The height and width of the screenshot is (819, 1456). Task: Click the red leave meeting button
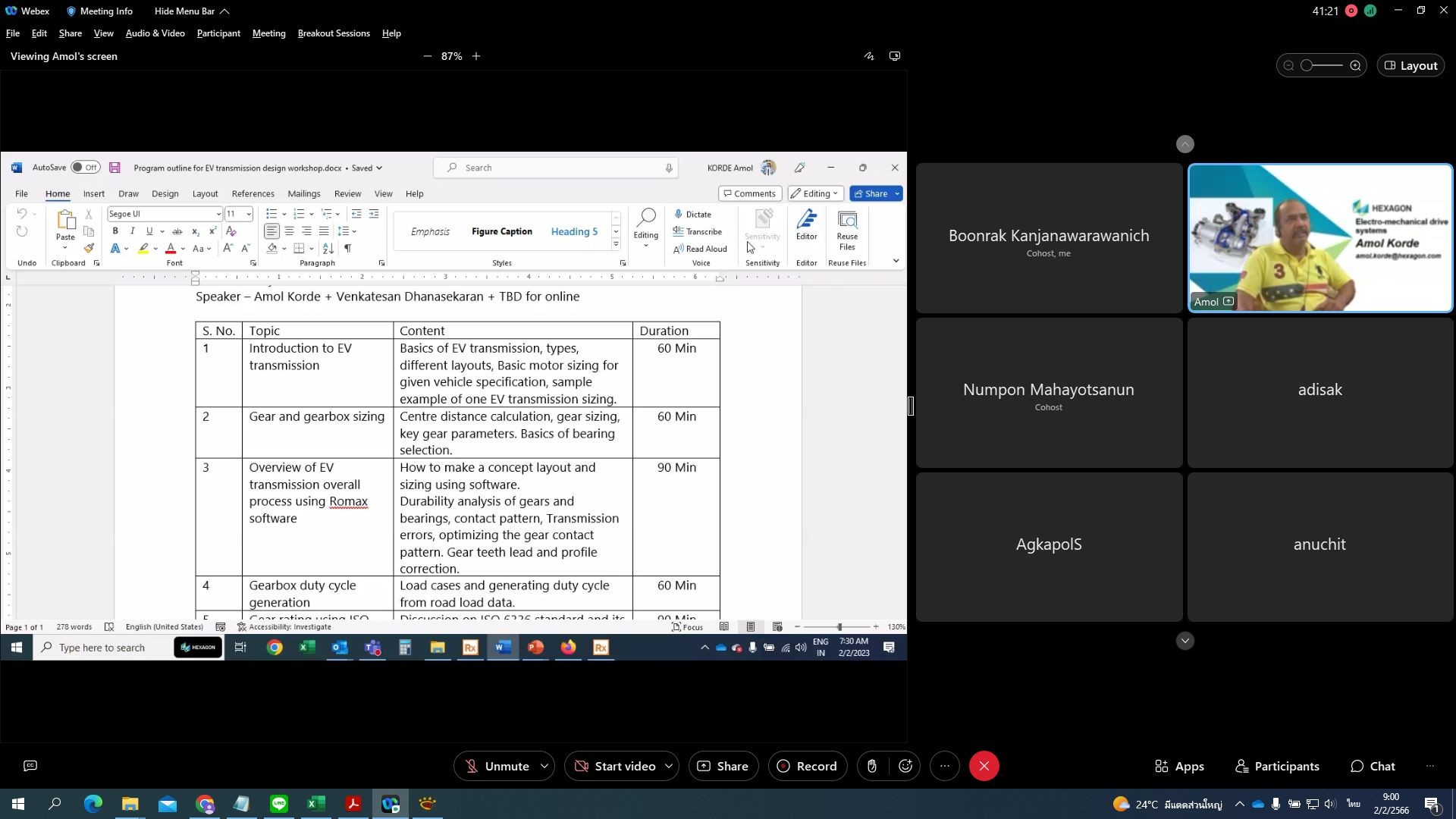(x=984, y=766)
